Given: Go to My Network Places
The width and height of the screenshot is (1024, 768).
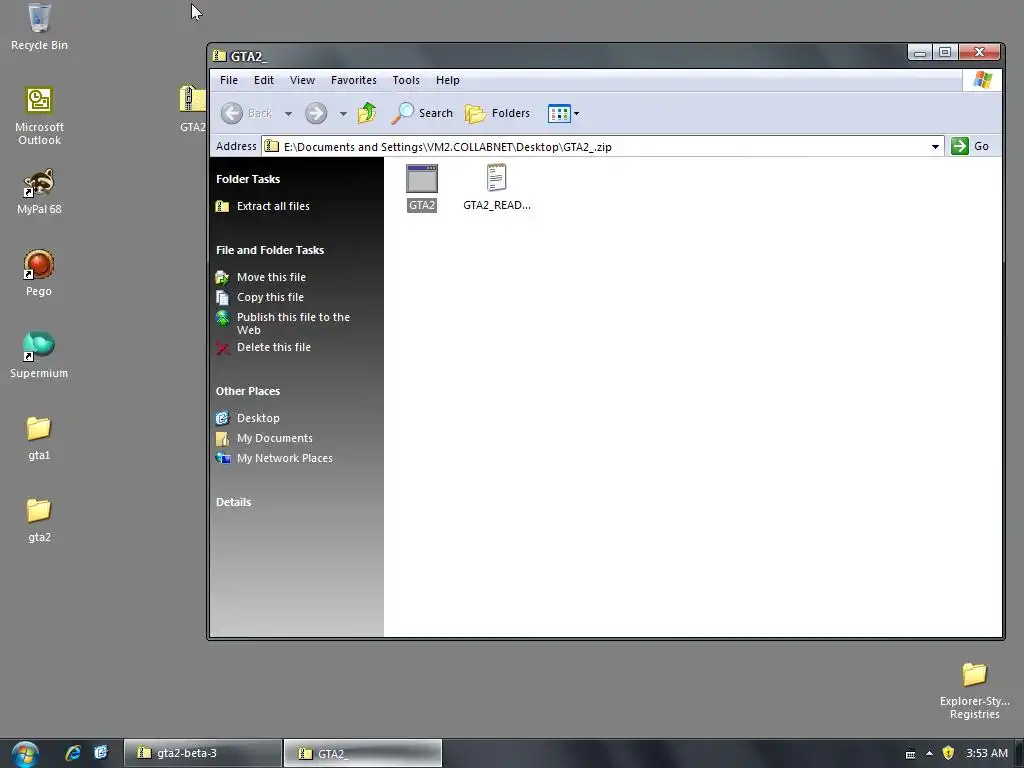Looking at the screenshot, I should tap(274, 458).
